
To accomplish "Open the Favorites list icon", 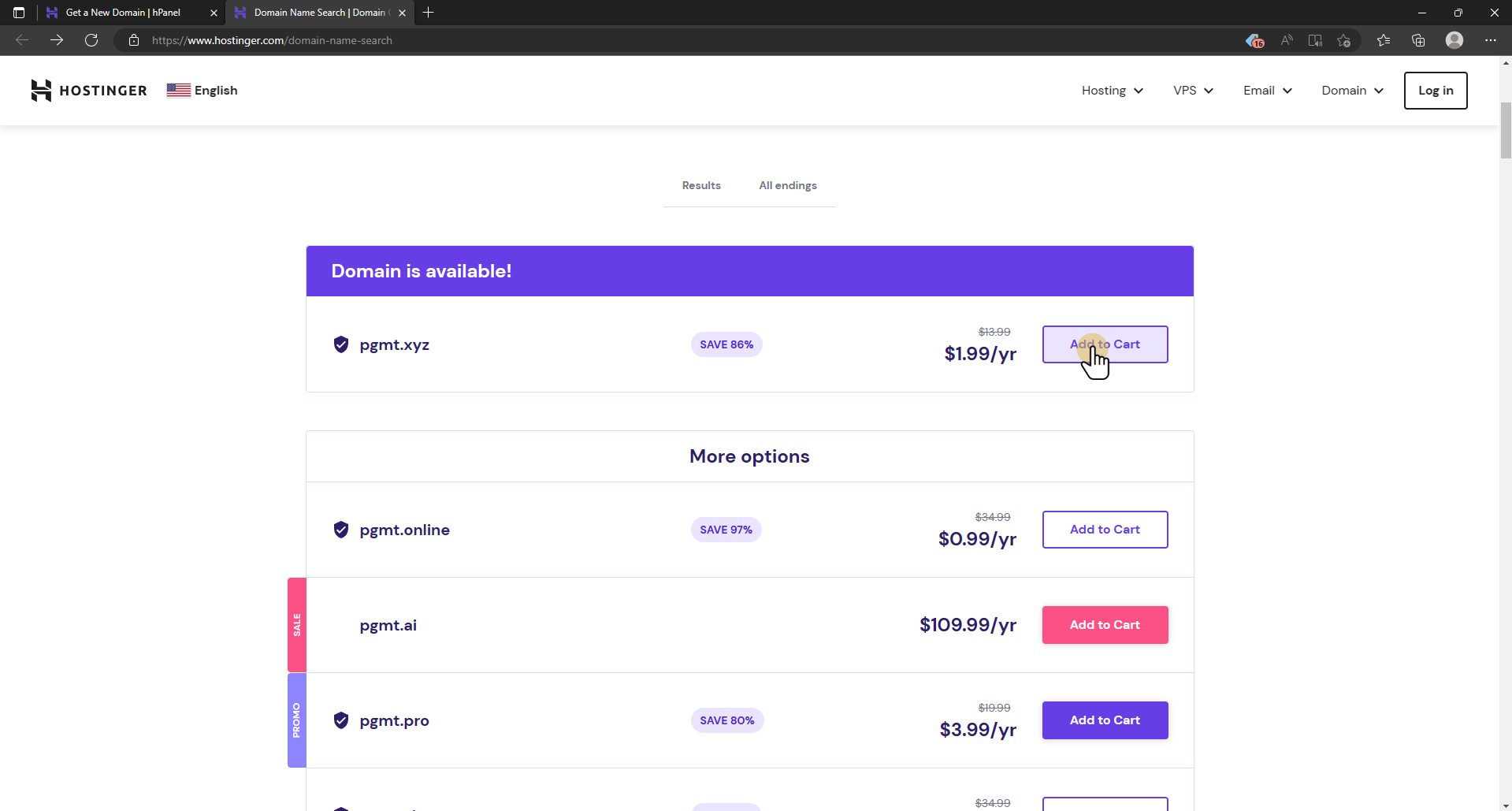I will 1384,40.
